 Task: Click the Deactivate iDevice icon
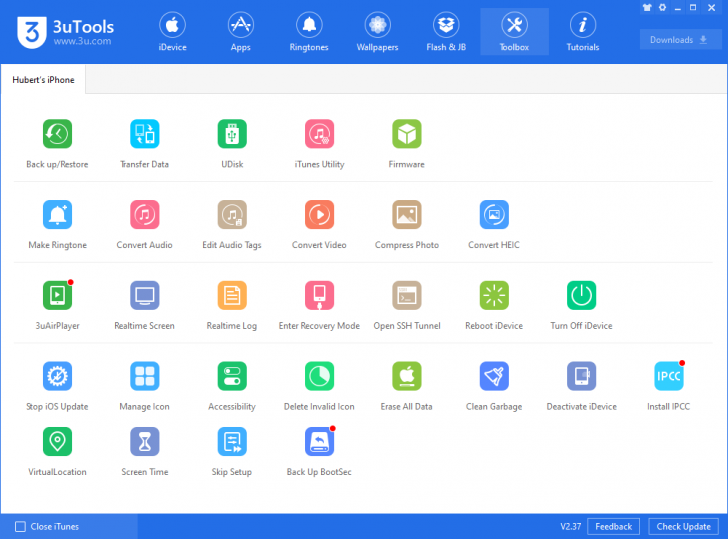(x=581, y=376)
